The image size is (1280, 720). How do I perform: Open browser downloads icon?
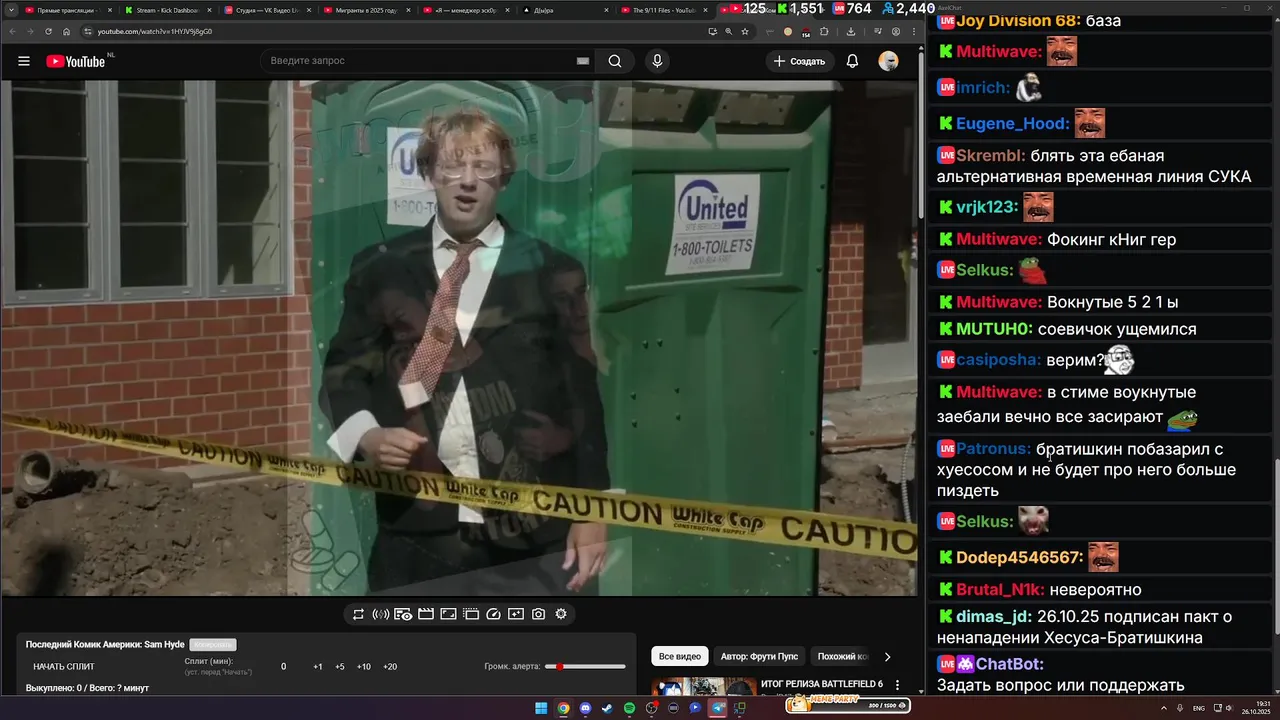[x=850, y=31]
